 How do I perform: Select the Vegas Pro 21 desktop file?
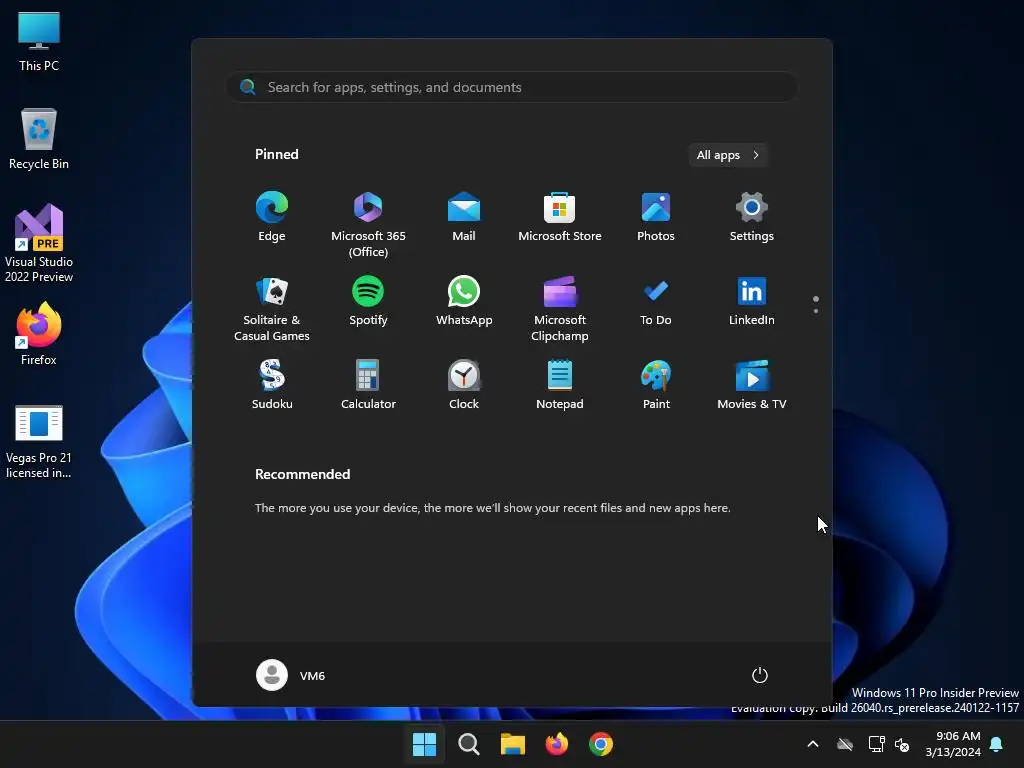pyautogui.click(x=39, y=441)
